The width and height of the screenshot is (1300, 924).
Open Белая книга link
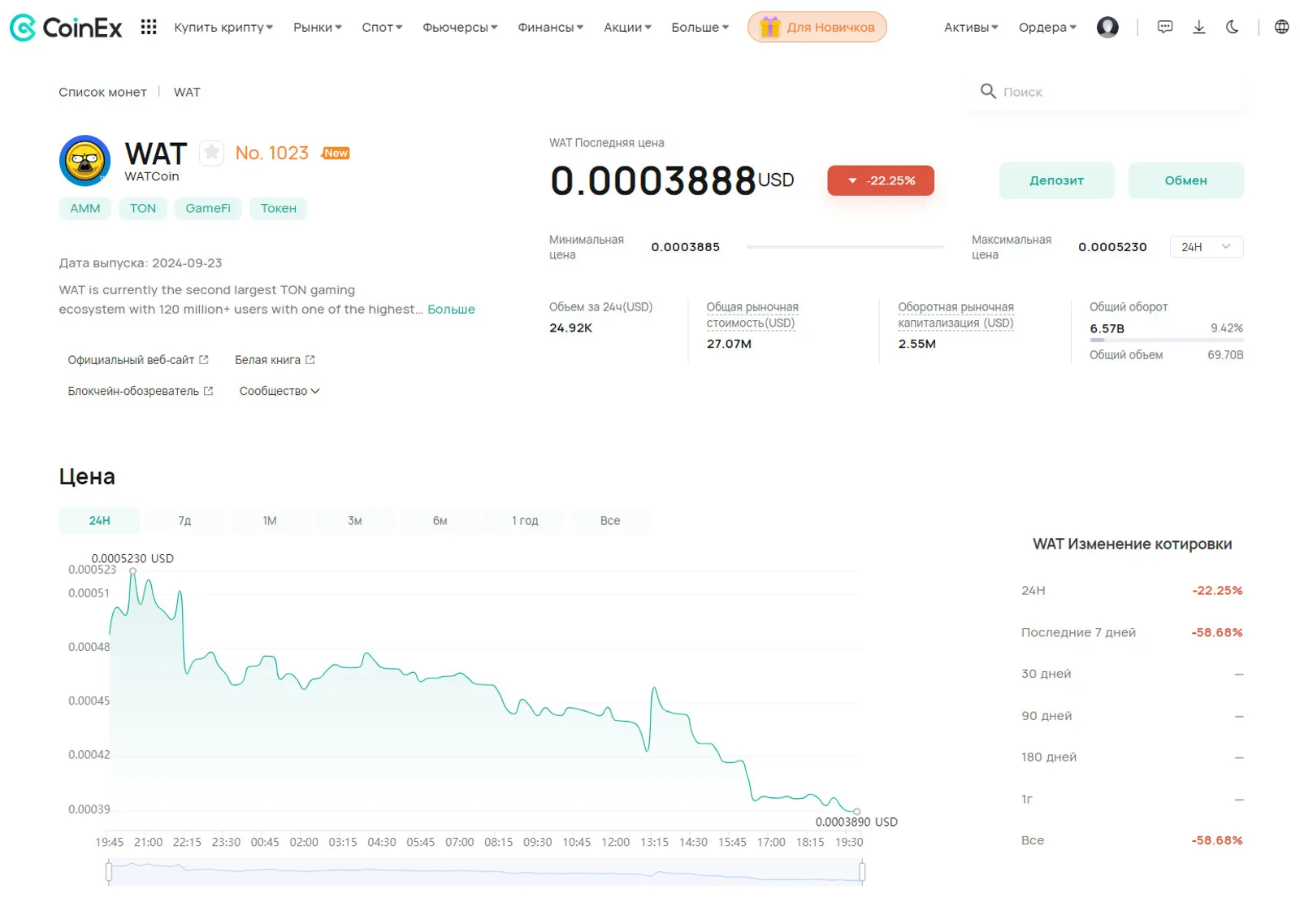(x=275, y=359)
